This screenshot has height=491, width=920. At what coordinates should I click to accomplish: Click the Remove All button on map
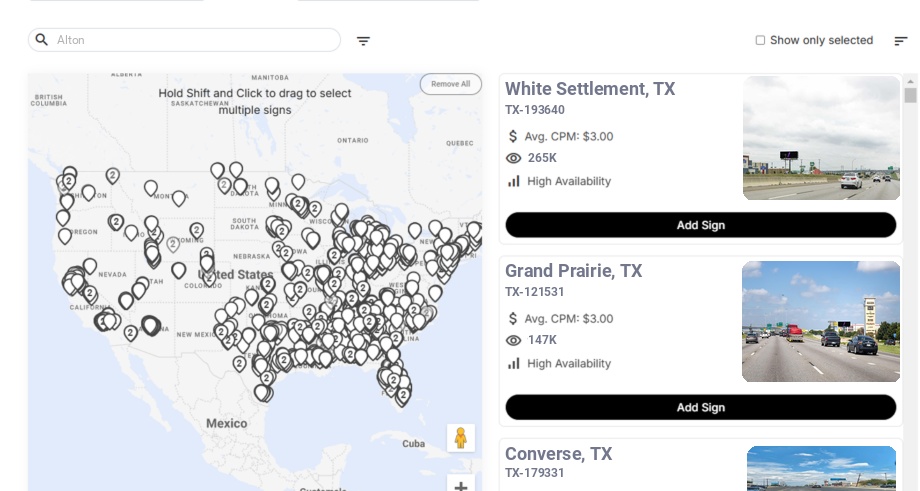click(450, 84)
